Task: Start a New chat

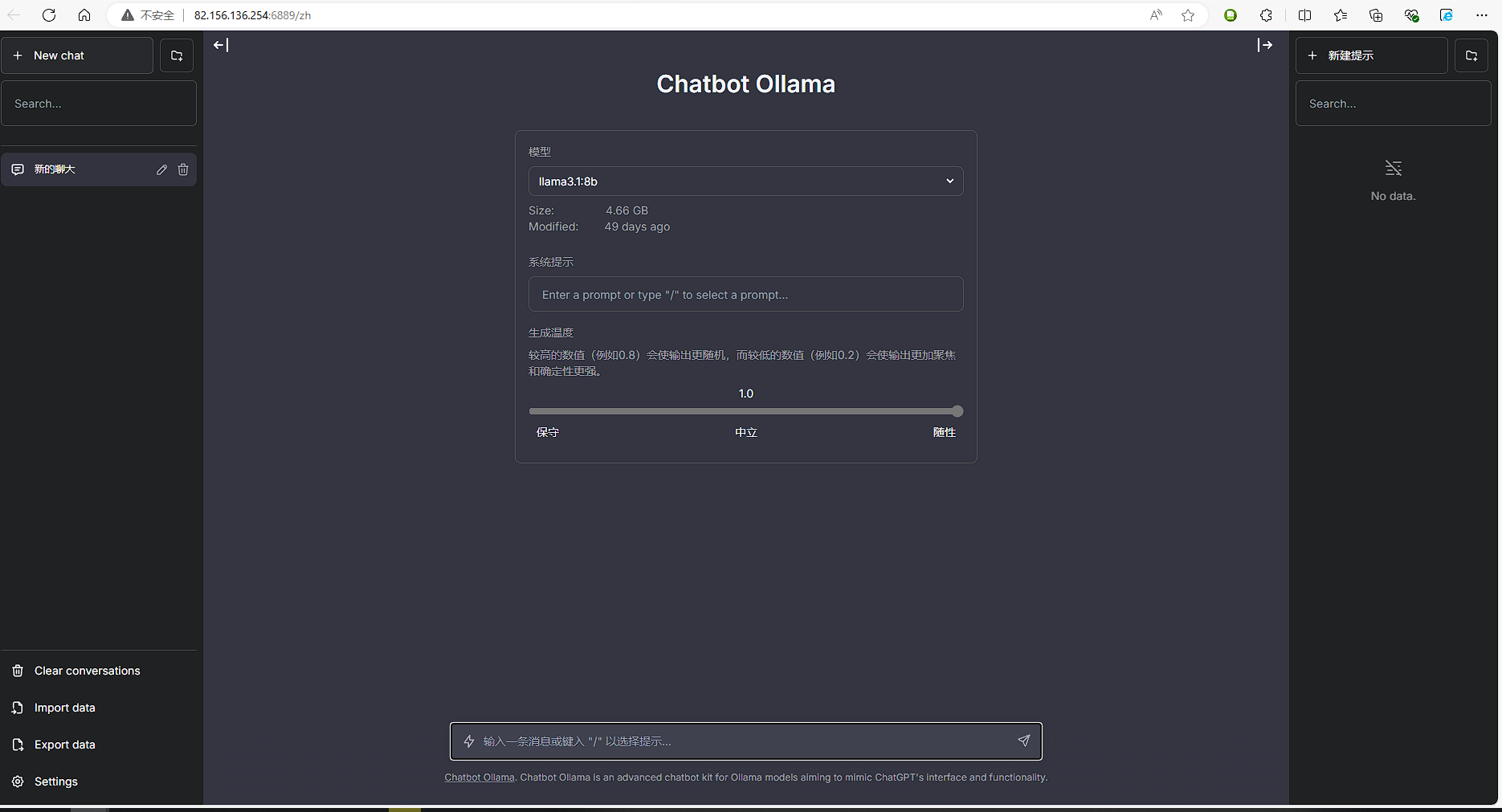Action: 77,55
